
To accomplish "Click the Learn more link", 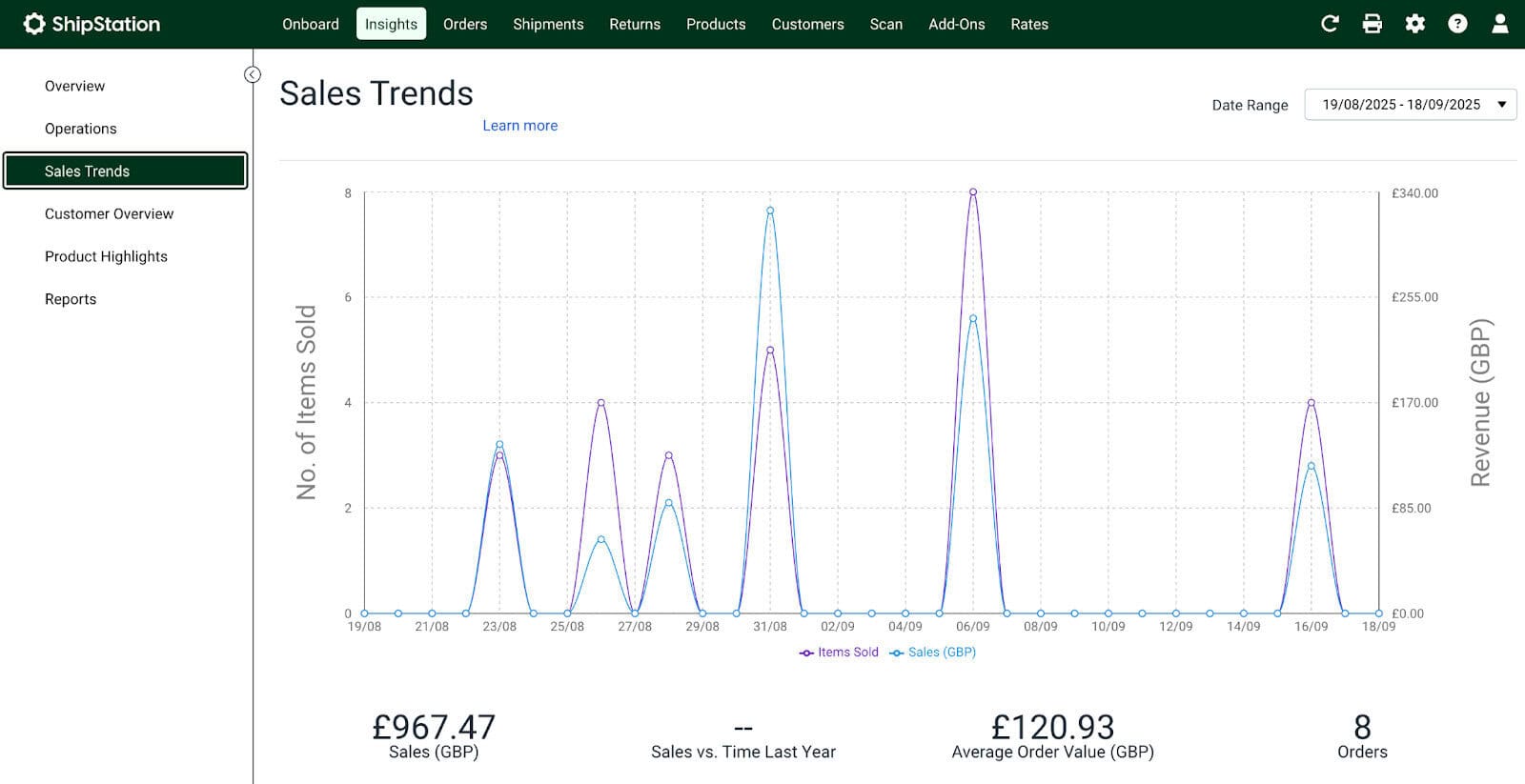I will pos(519,126).
